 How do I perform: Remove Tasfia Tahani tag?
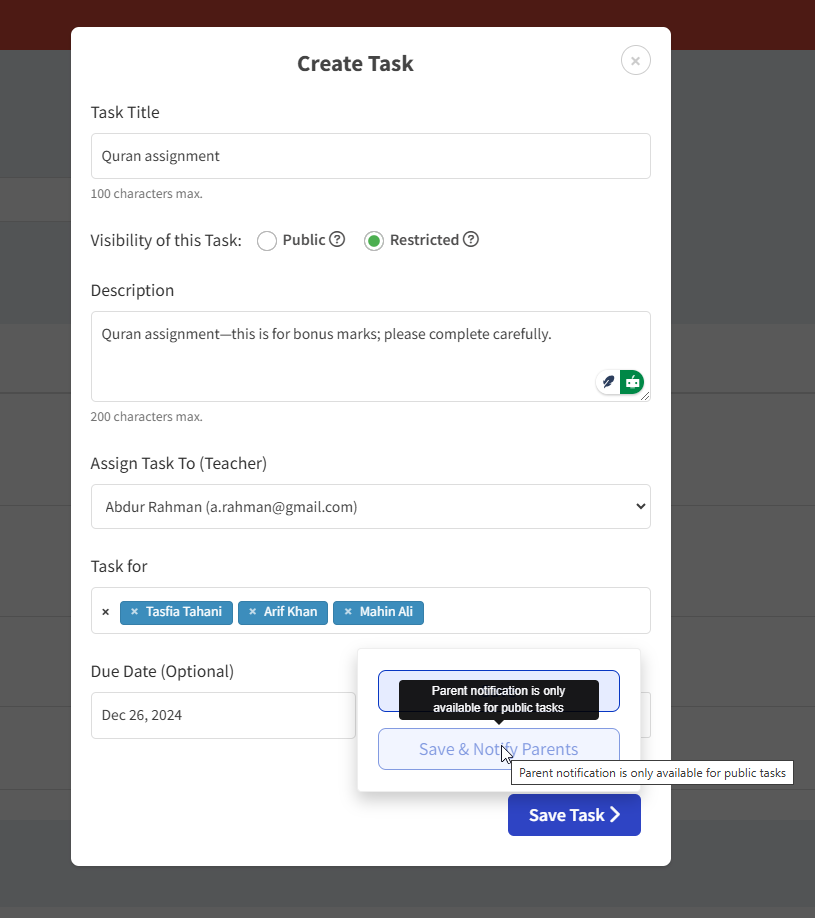click(x=134, y=612)
